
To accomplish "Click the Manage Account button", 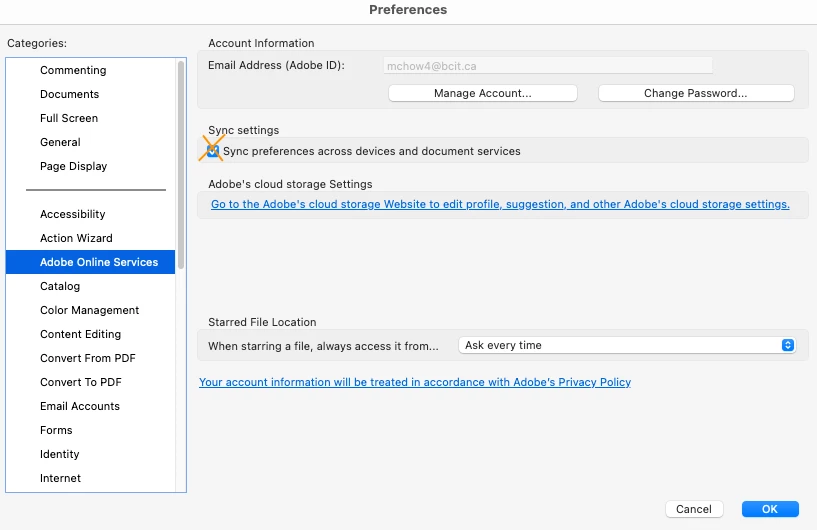I will pyautogui.click(x=482, y=93).
